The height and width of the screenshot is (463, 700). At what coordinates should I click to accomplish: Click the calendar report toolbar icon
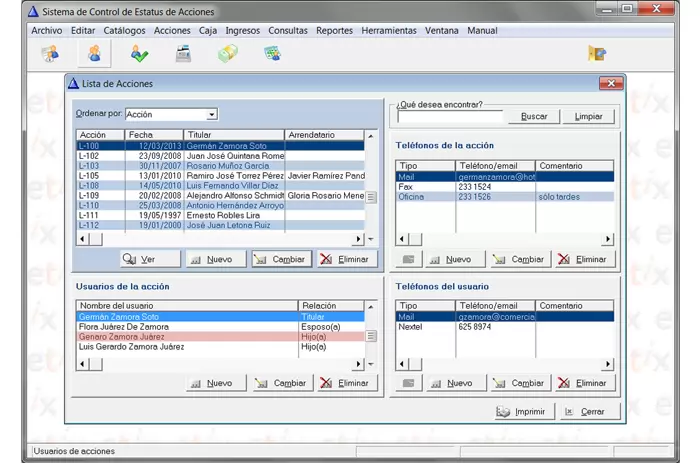click(272, 54)
